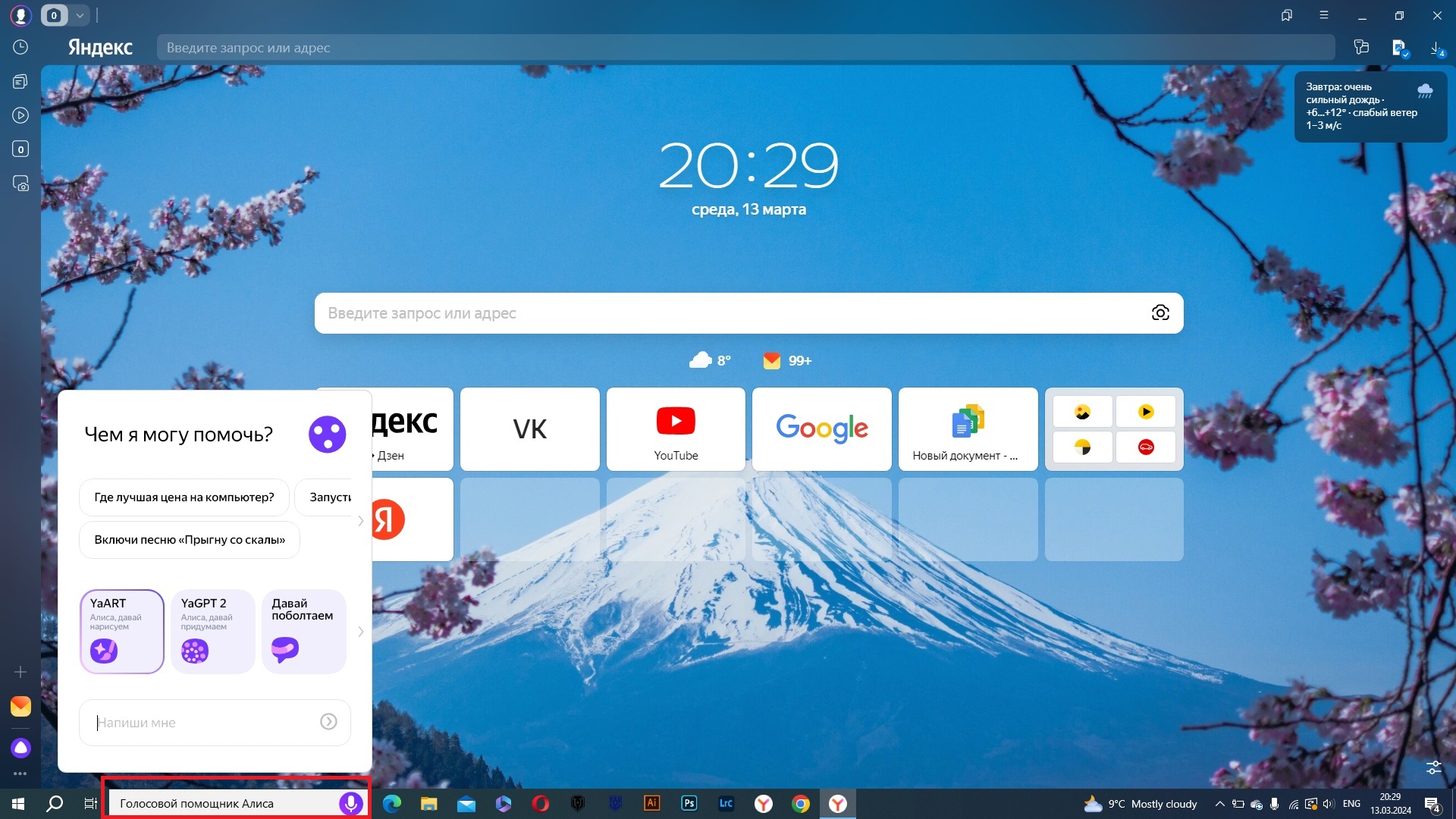The width and height of the screenshot is (1456, 819).
Task: Open the screenshot tool in the sidebar
Action: click(x=20, y=184)
